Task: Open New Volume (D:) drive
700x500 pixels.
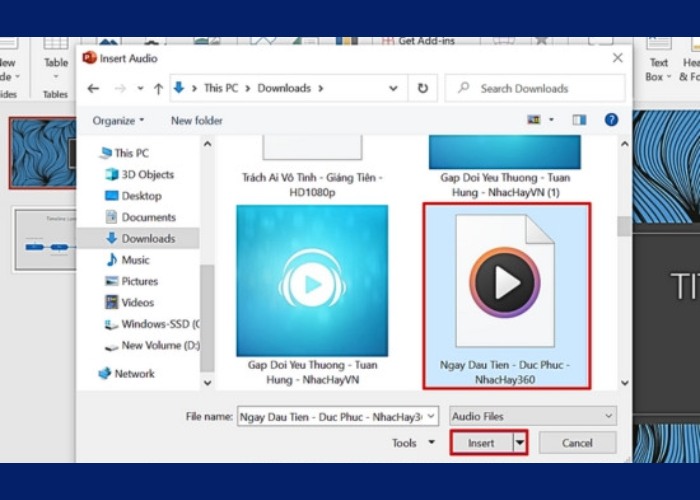Action: coord(152,346)
